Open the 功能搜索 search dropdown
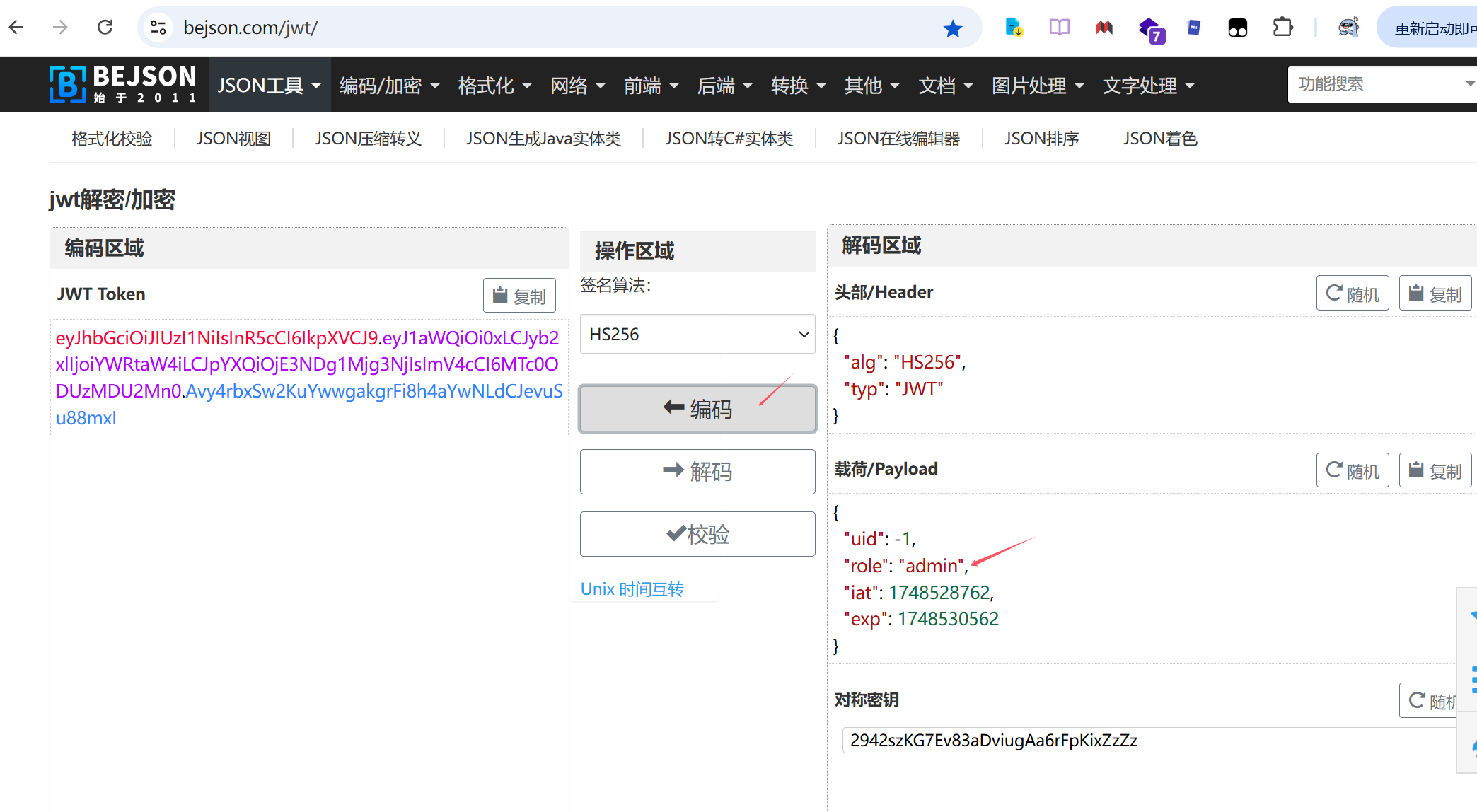The width and height of the screenshot is (1477, 812). click(x=1379, y=84)
